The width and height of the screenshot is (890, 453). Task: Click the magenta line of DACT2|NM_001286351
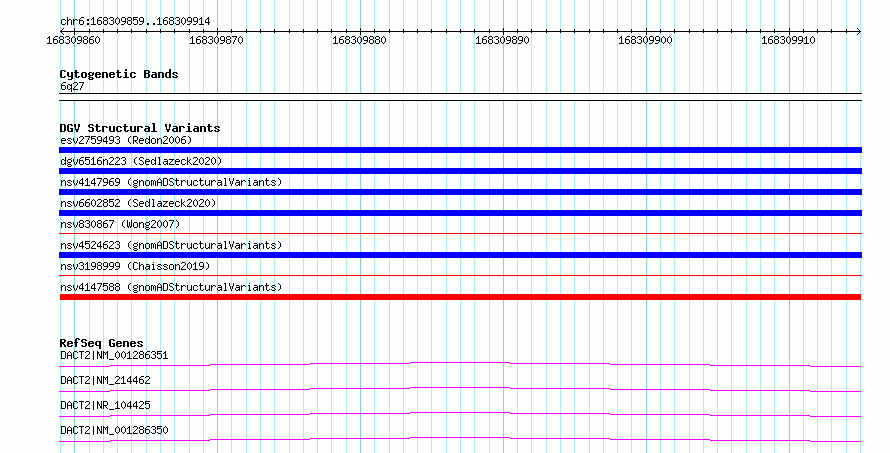460,364
